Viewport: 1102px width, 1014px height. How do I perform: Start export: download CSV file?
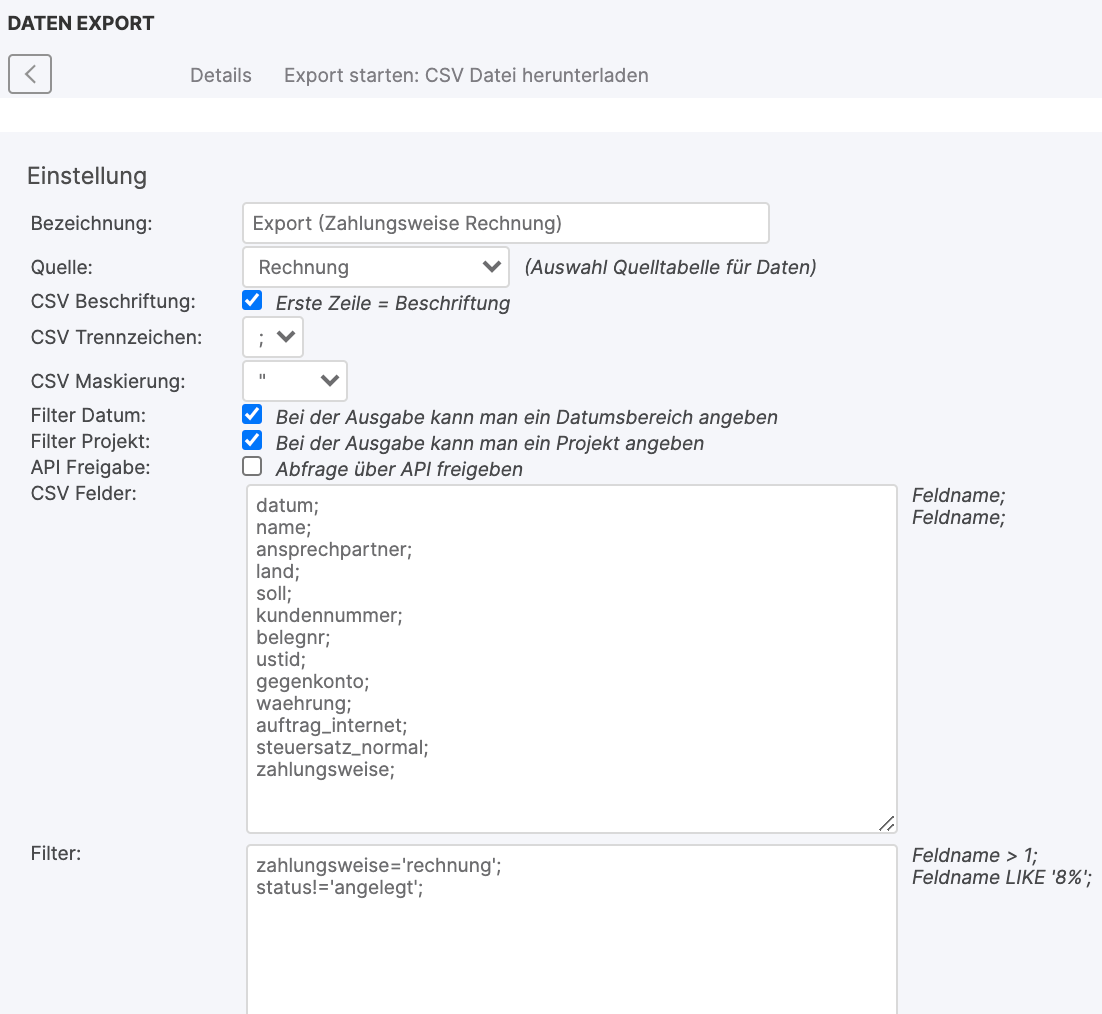466,76
